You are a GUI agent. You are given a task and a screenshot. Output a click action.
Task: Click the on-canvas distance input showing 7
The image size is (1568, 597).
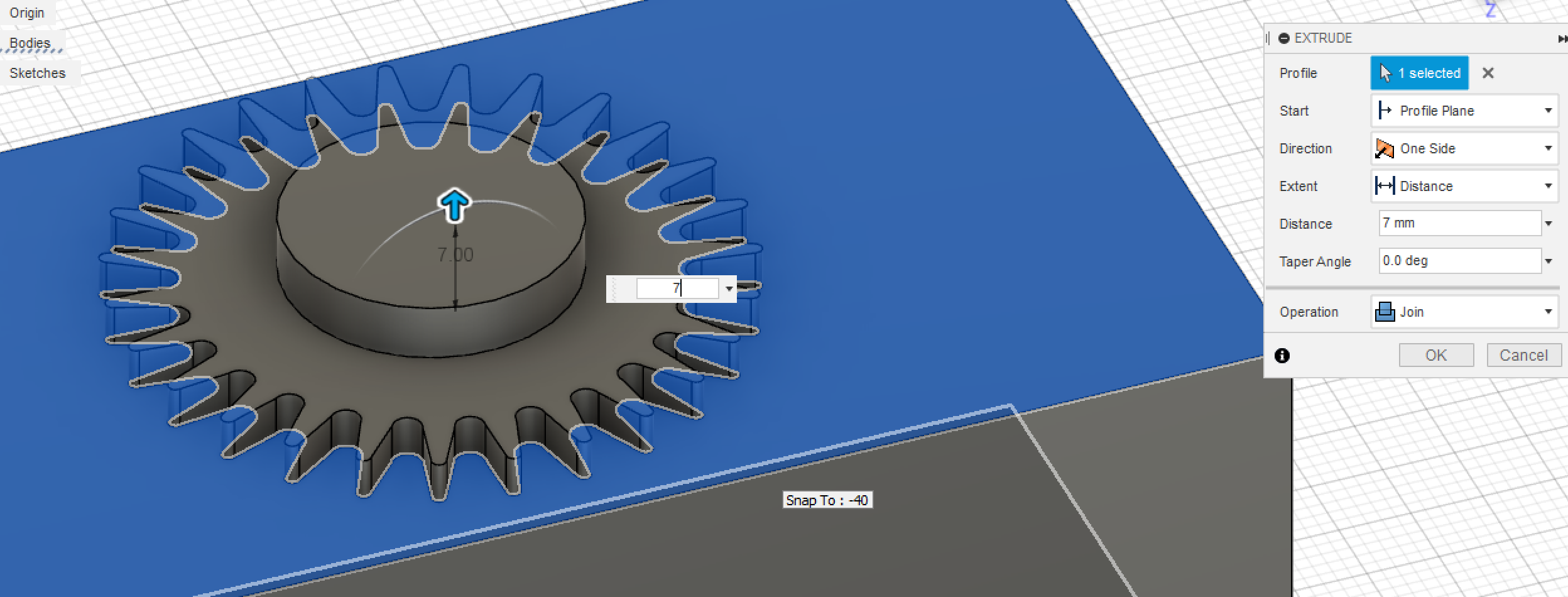point(677,288)
